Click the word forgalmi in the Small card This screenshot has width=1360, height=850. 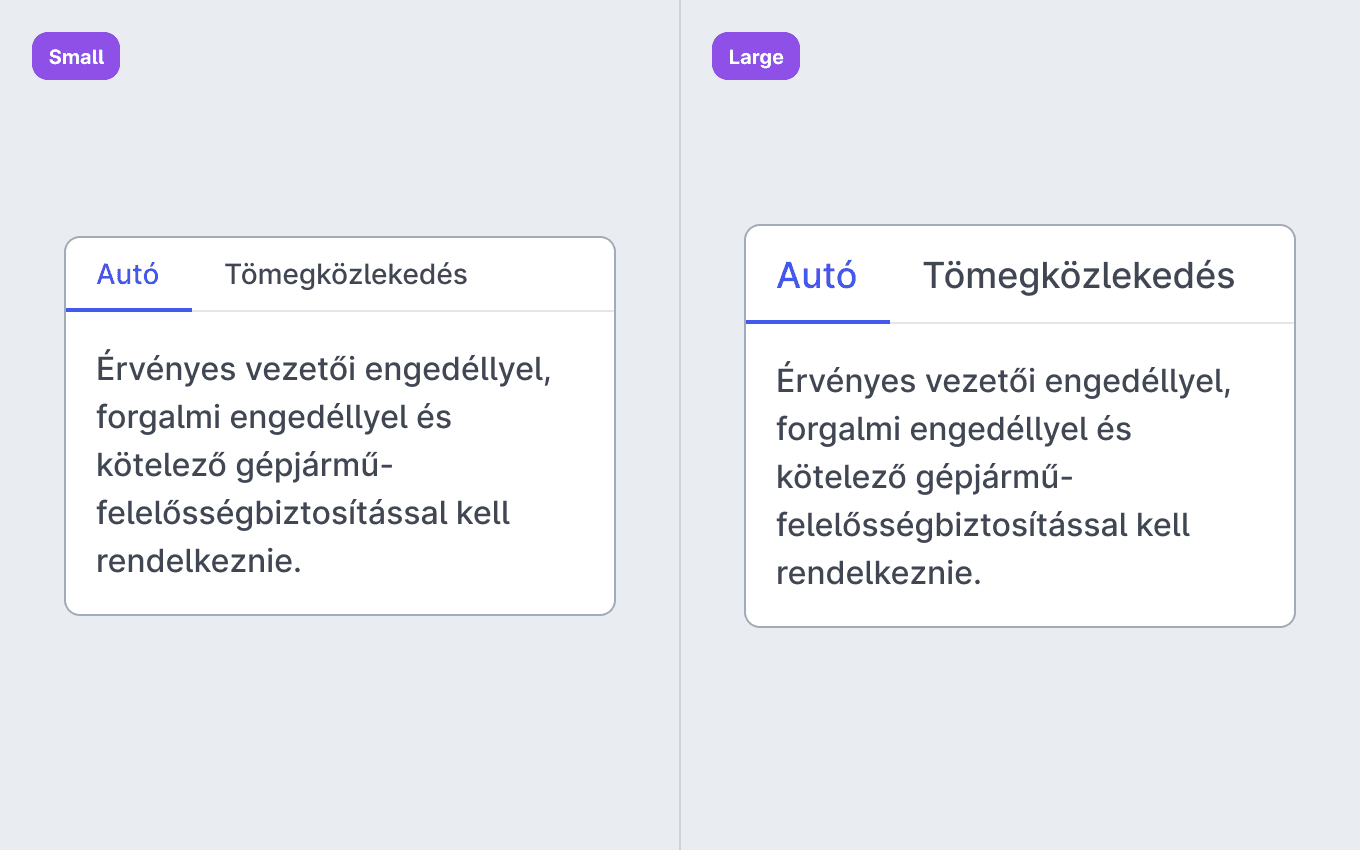tap(159, 418)
